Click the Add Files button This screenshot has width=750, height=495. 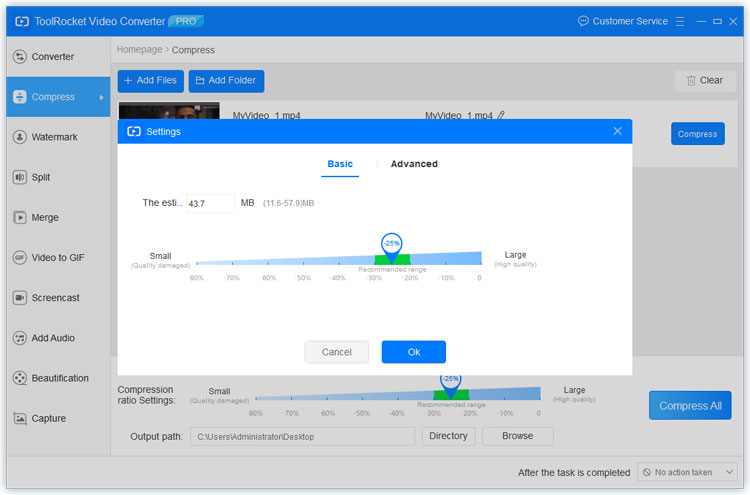coord(151,80)
